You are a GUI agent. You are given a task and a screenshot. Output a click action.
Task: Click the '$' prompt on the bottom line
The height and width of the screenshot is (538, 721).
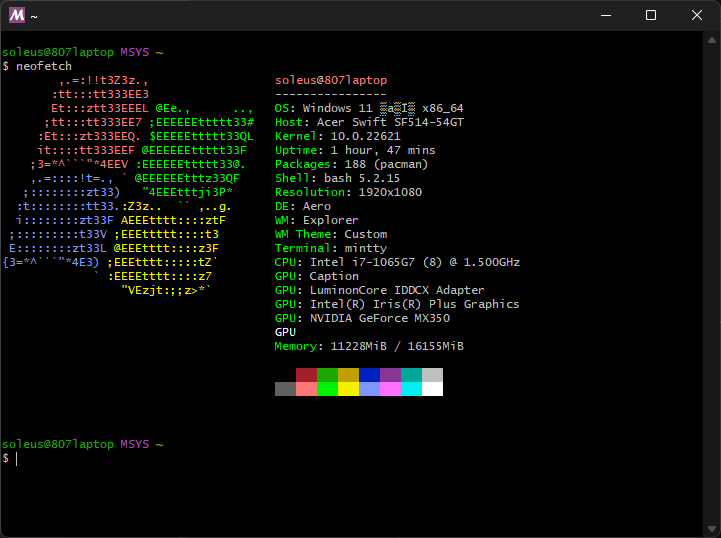coord(6,458)
